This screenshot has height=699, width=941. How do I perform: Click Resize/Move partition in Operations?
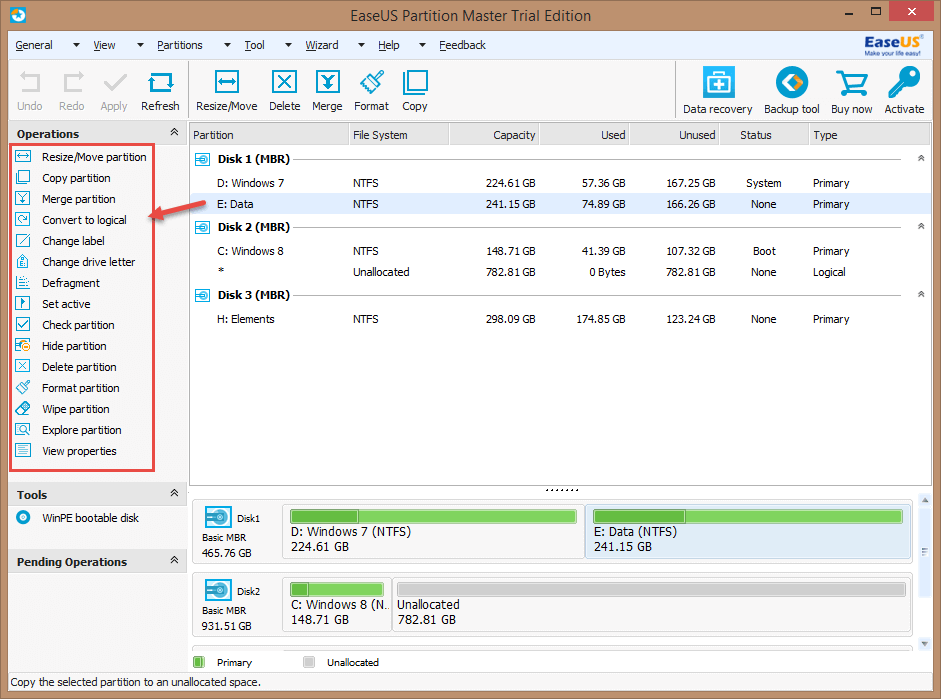[80, 157]
